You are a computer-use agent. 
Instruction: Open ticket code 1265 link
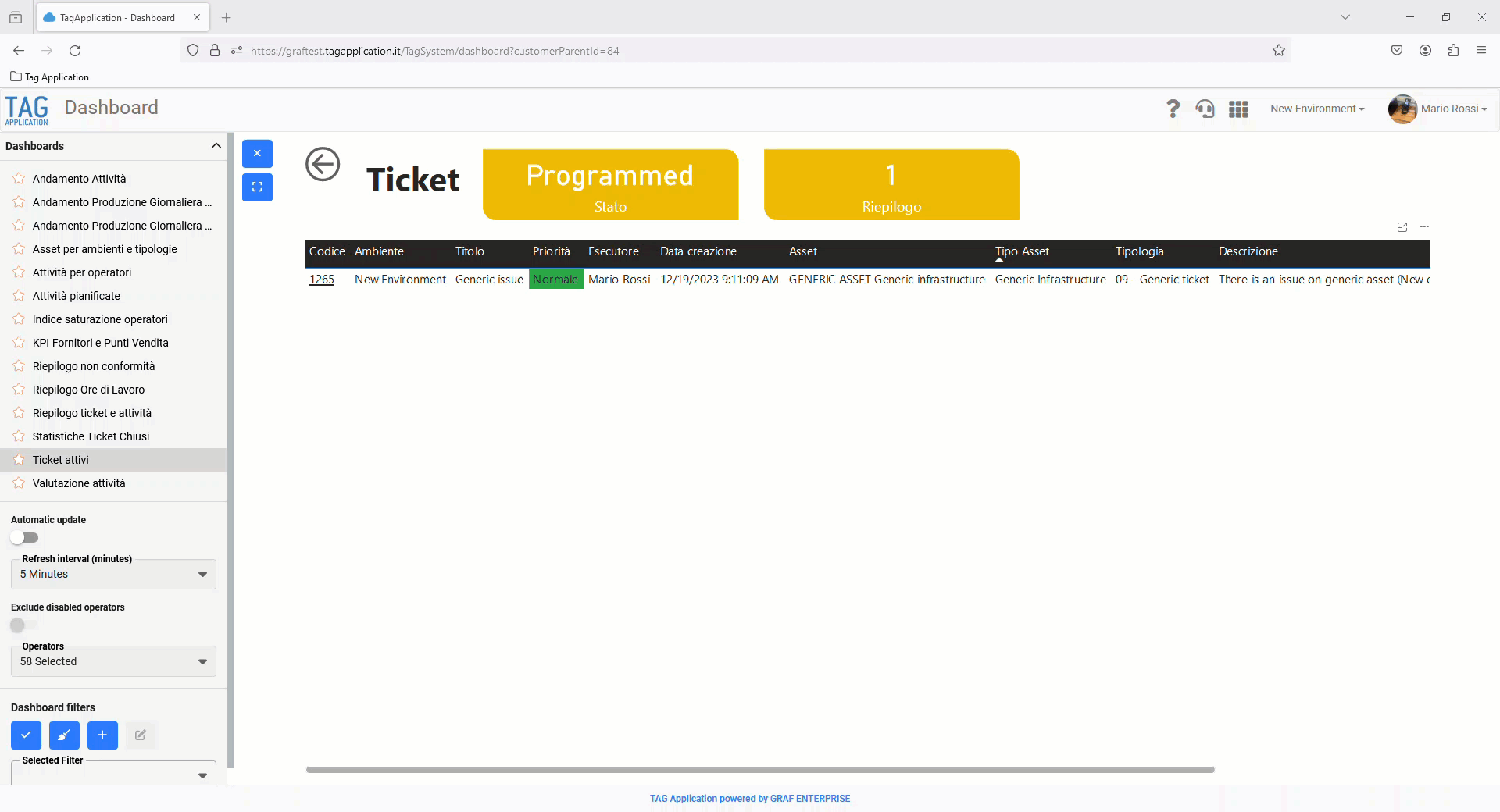pos(322,280)
